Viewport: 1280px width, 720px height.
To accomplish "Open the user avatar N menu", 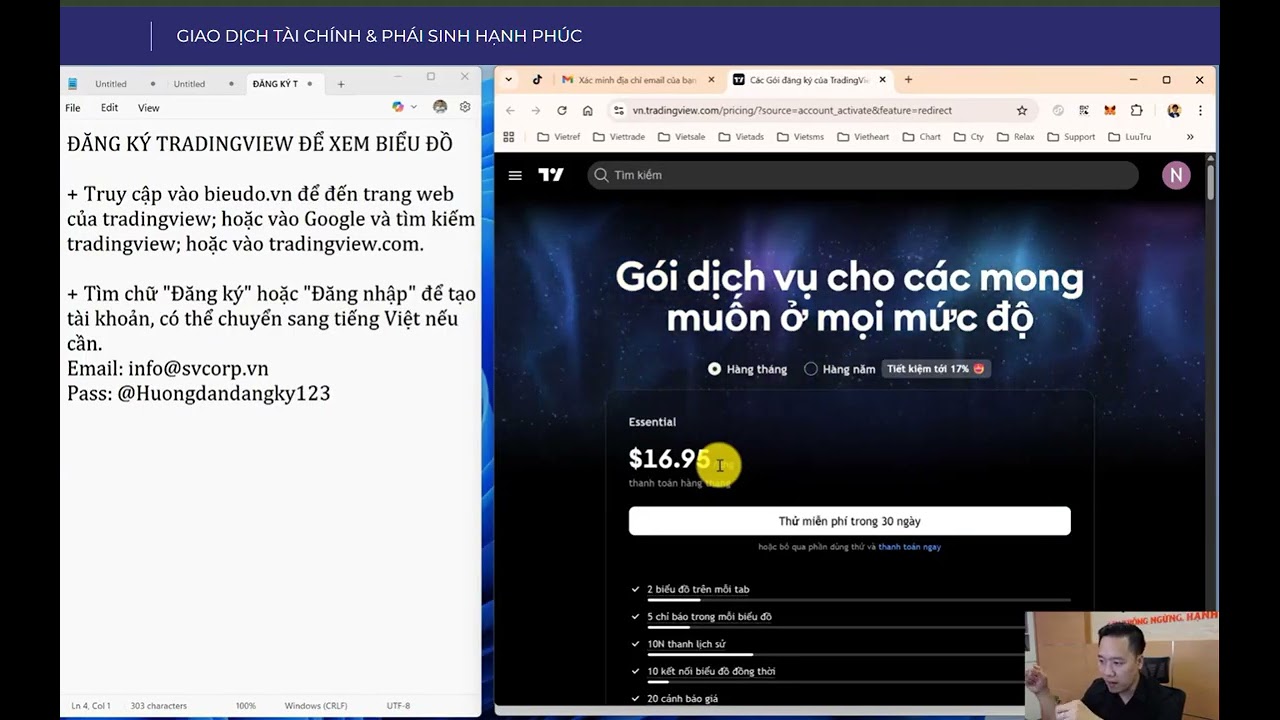I will pyautogui.click(x=1176, y=175).
